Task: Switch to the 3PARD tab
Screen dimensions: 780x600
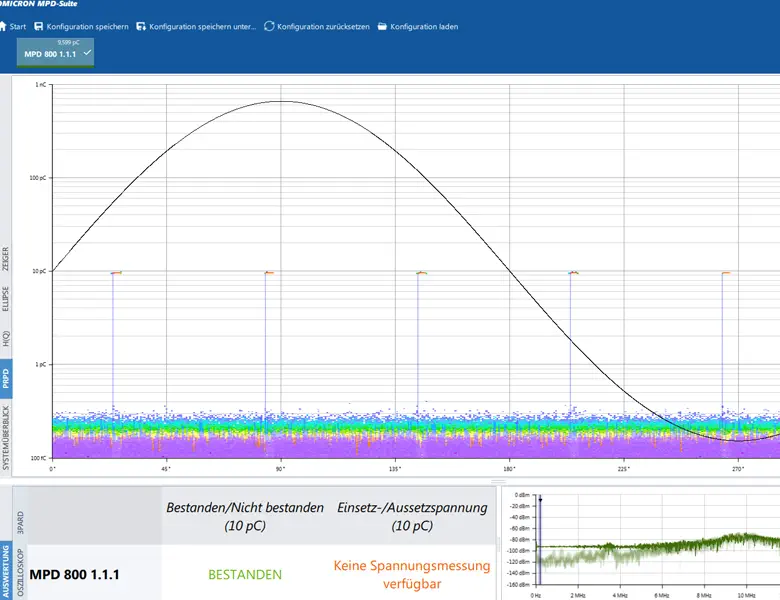Action: click(x=21, y=520)
